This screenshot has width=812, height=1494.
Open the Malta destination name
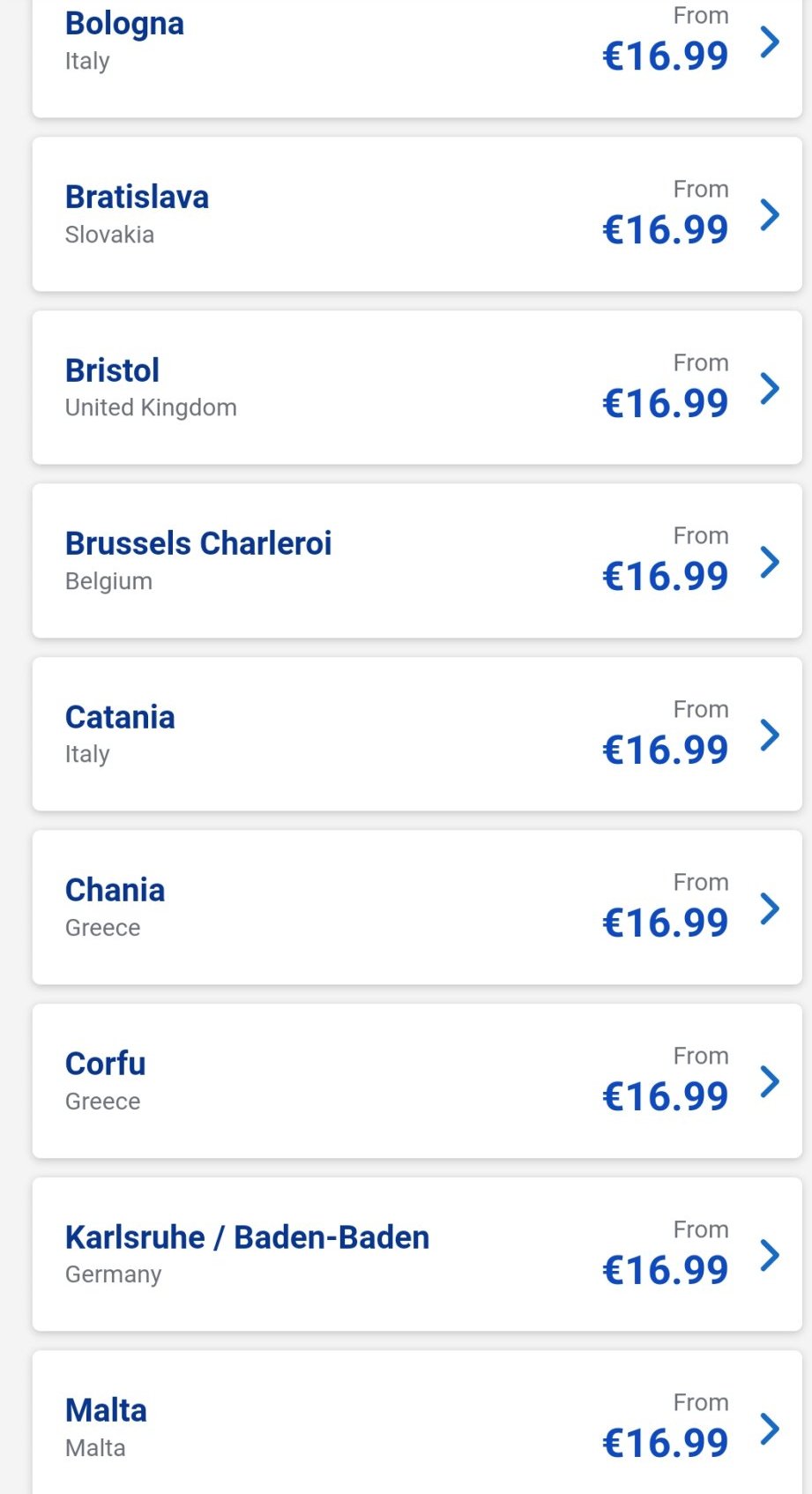click(x=106, y=1410)
